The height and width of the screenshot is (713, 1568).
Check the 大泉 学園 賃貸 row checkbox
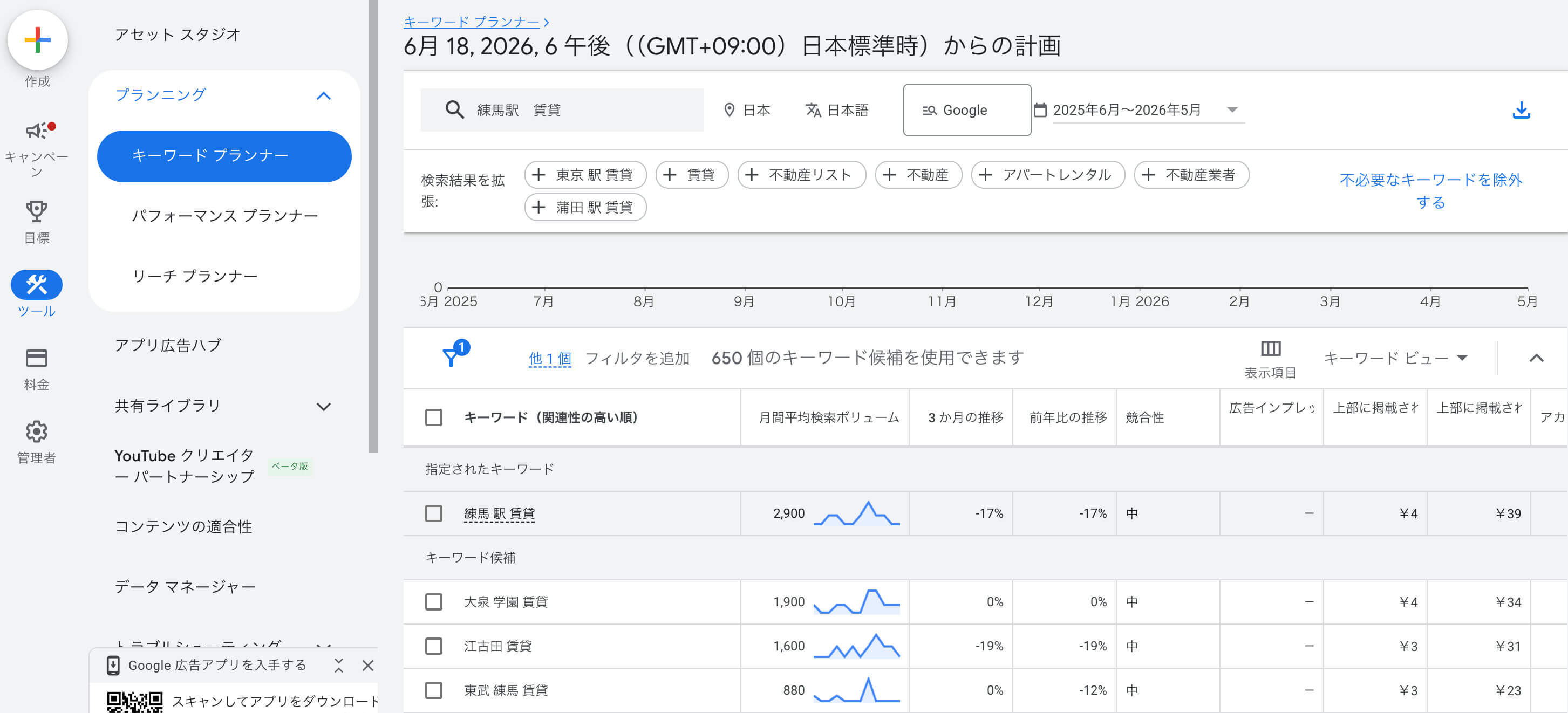pos(433,602)
